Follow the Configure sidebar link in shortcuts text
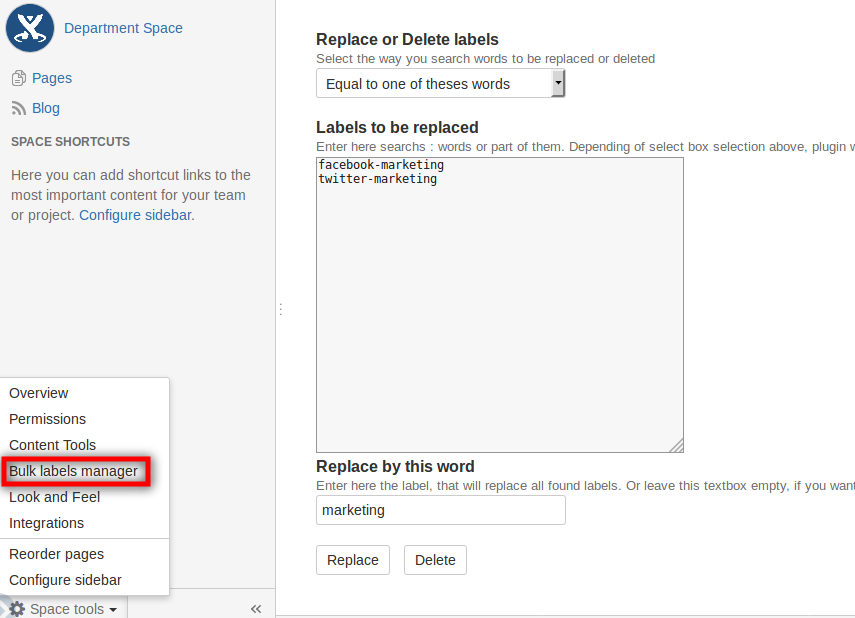 (134, 215)
